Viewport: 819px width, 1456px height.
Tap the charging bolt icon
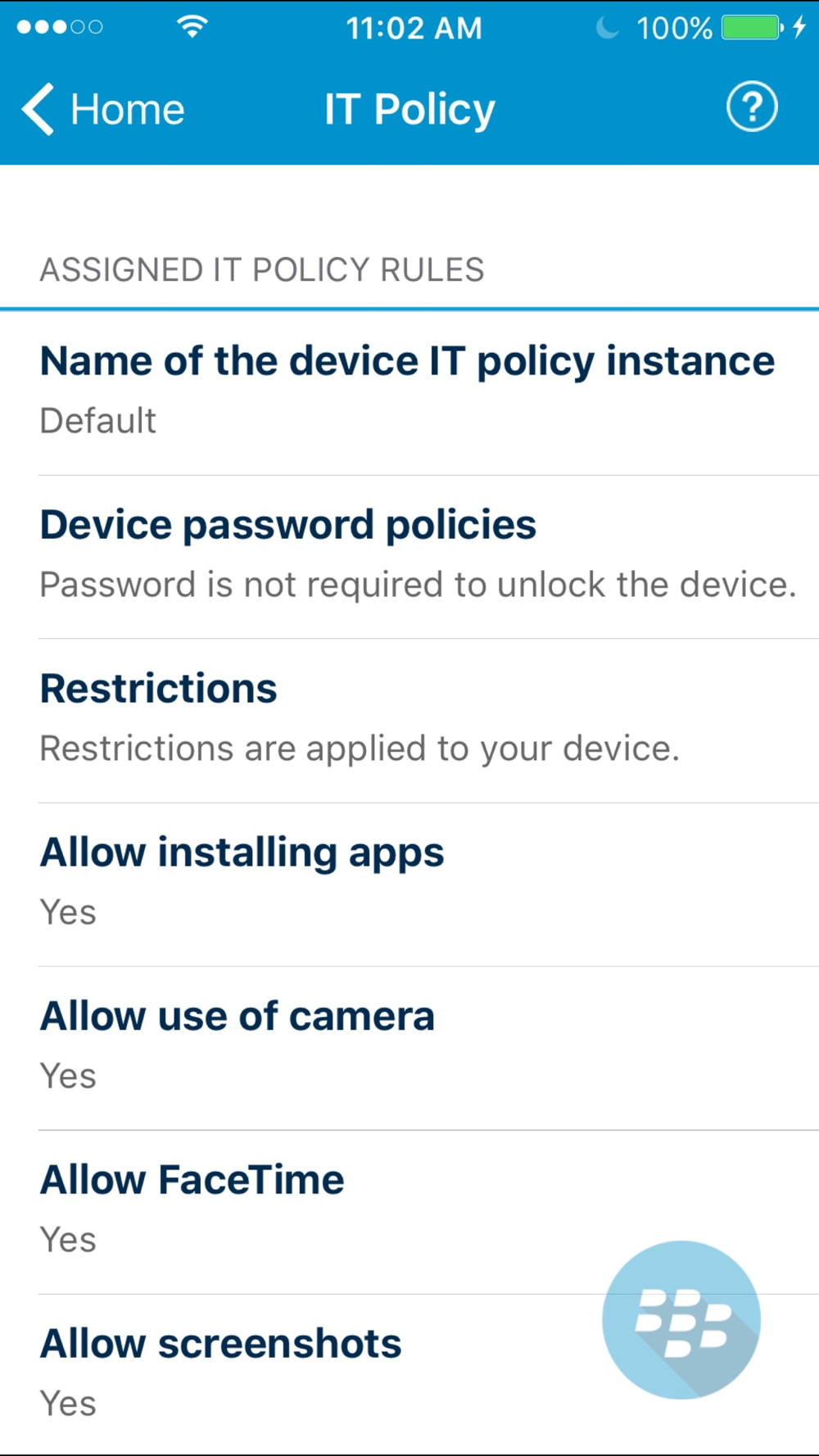[x=799, y=28]
